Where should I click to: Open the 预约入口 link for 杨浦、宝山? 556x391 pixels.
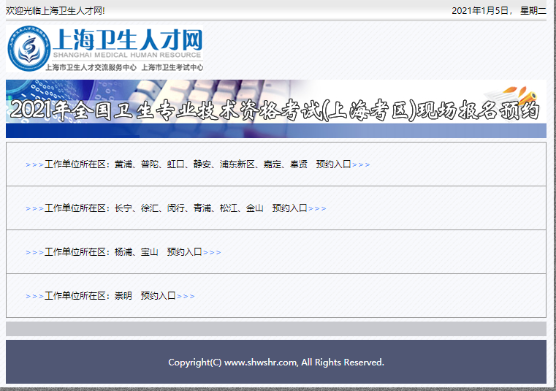click(184, 252)
